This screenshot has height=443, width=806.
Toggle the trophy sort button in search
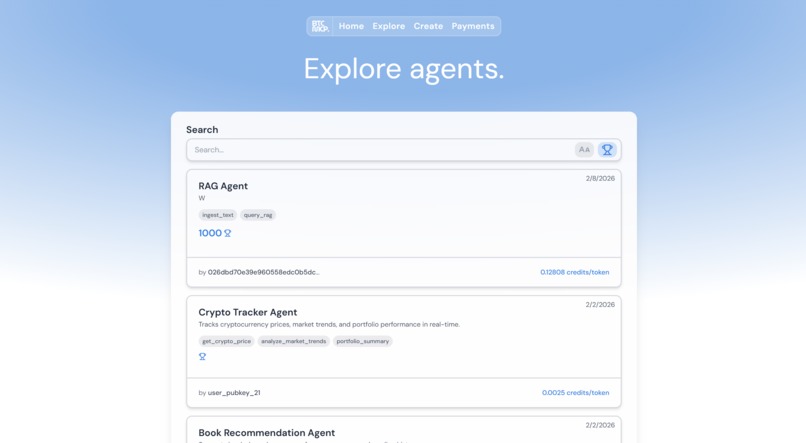tap(607, 150)
